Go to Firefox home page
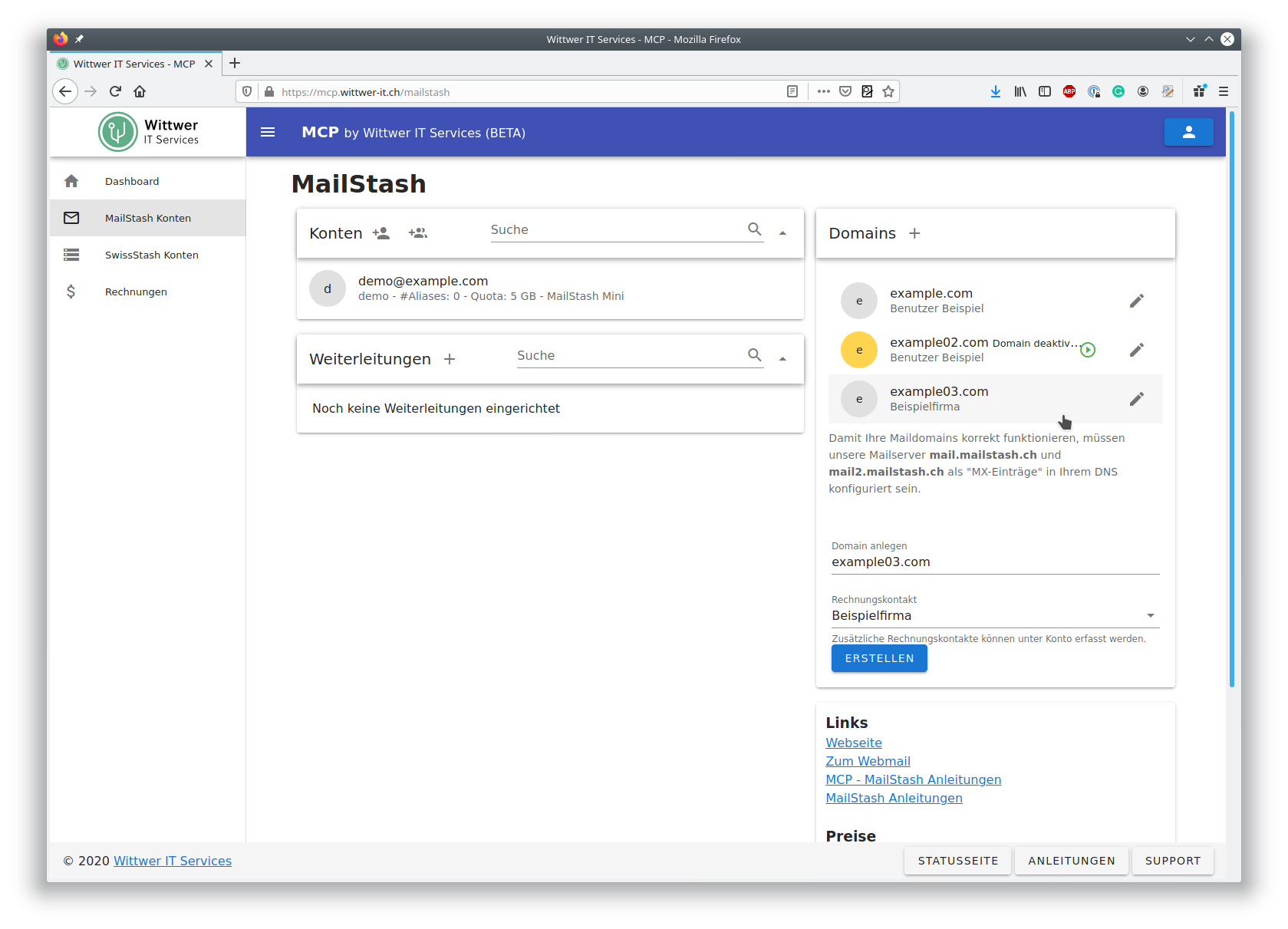This screenshot has height=929, width=1288. pos(140,91)
